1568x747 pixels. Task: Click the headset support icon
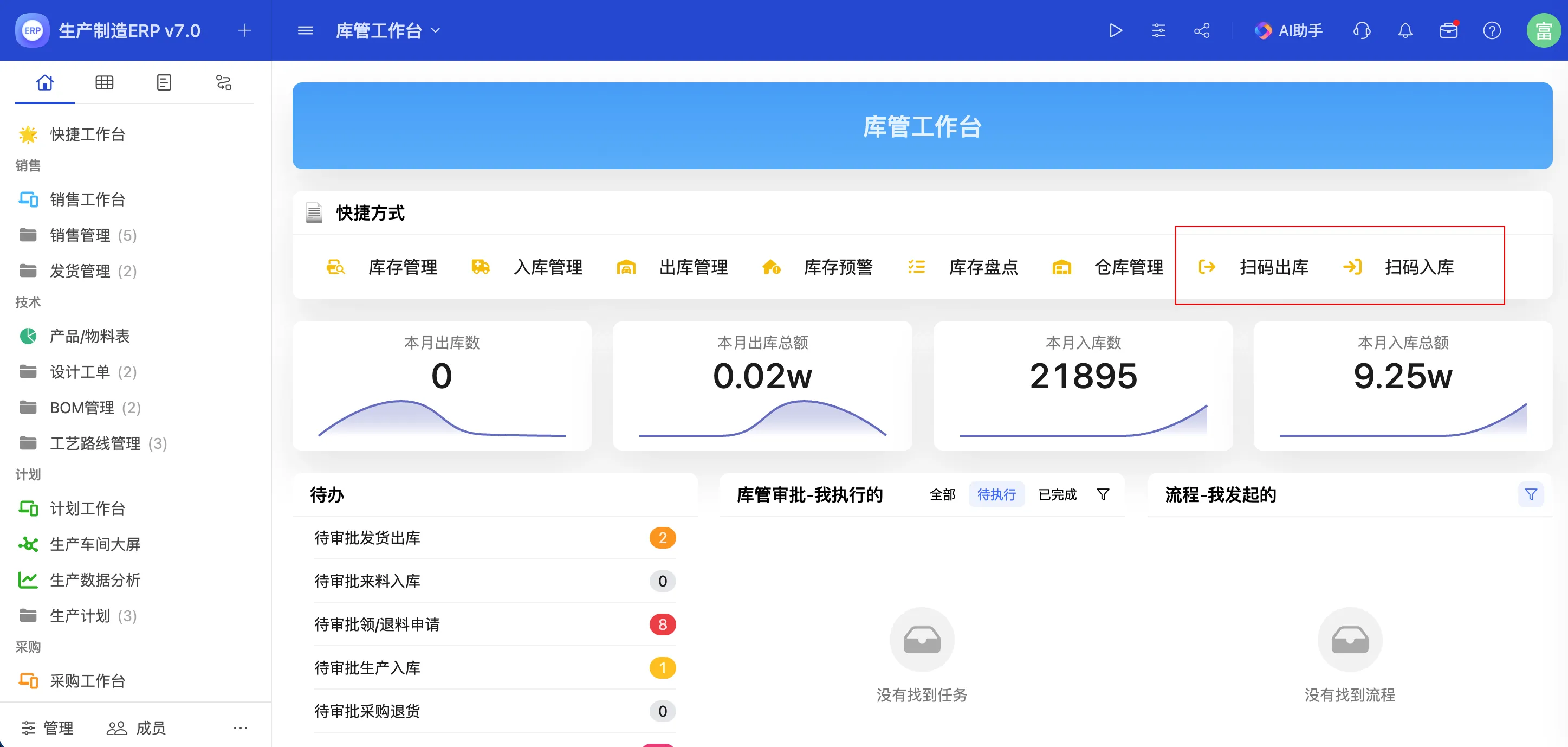[x=1362, y=30]
